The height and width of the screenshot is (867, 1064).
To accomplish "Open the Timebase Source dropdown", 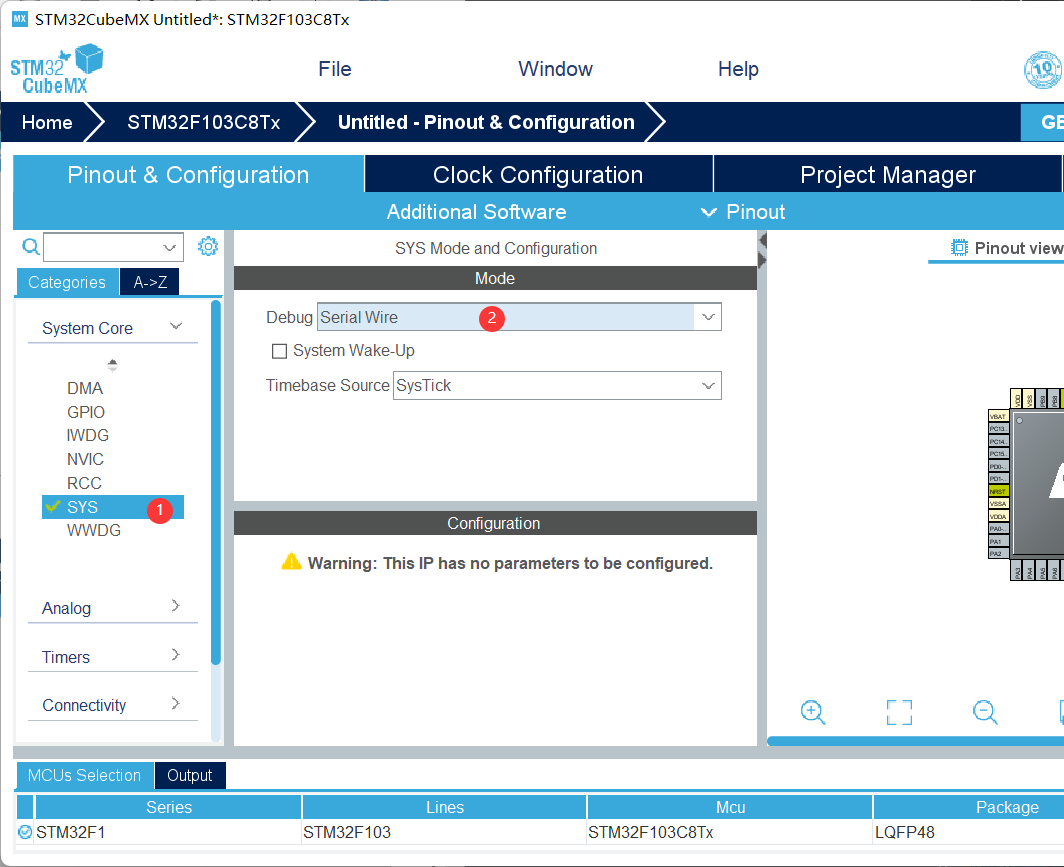I will coord(708,385).
